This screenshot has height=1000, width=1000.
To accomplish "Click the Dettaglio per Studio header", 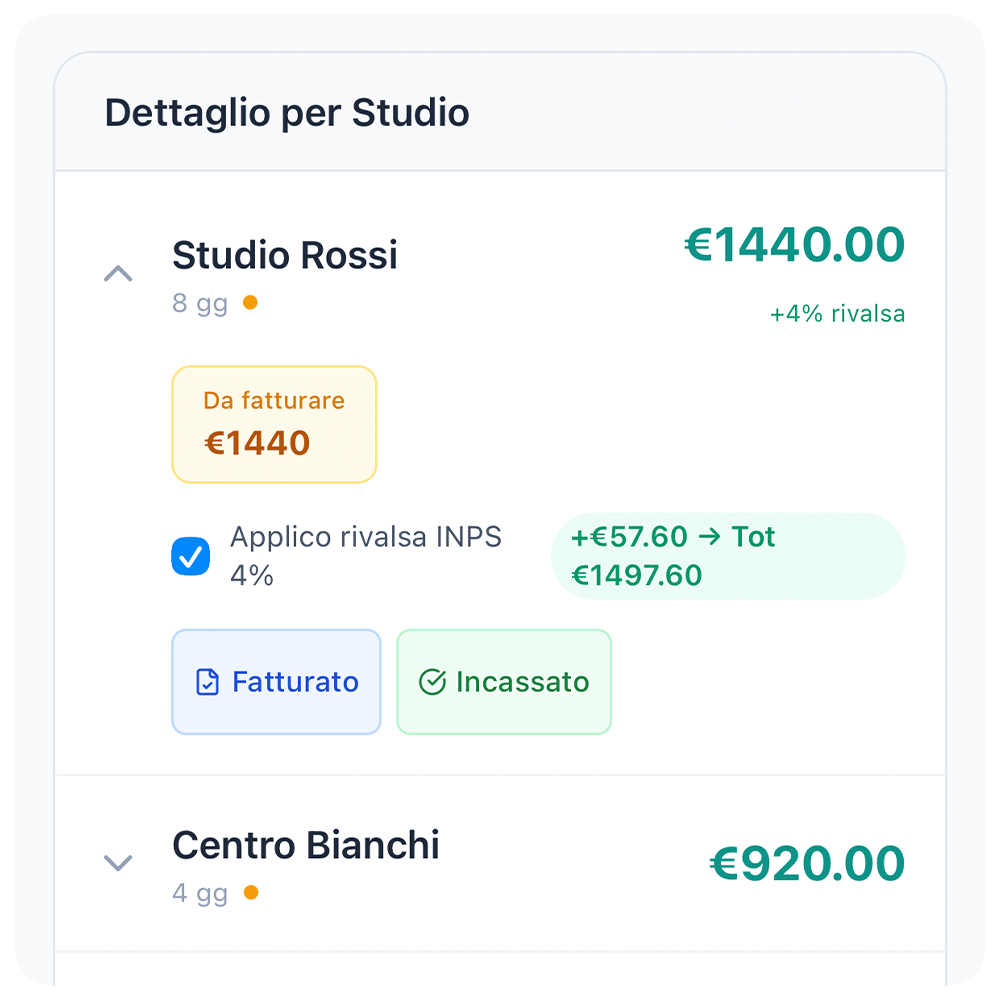I will pyautogui.click(x=287, y=112).
